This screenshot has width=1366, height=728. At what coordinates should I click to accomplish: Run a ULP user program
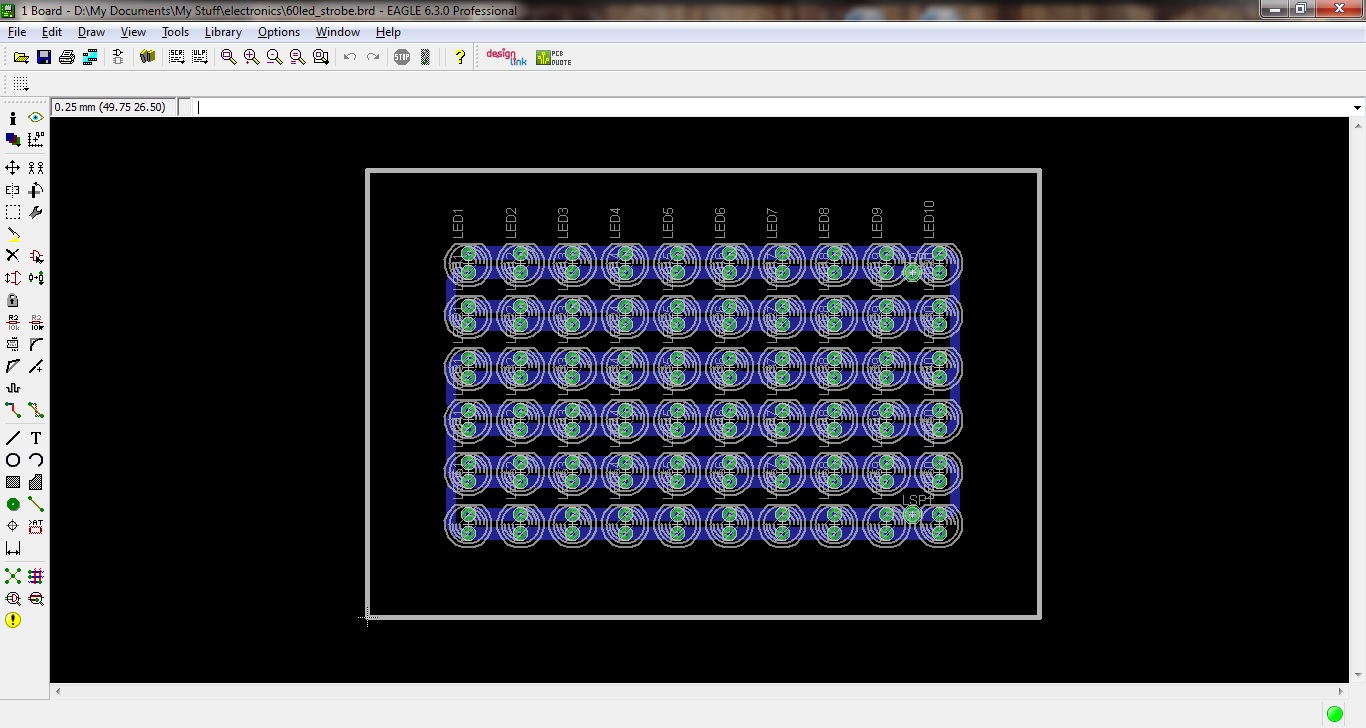[198, 57]
